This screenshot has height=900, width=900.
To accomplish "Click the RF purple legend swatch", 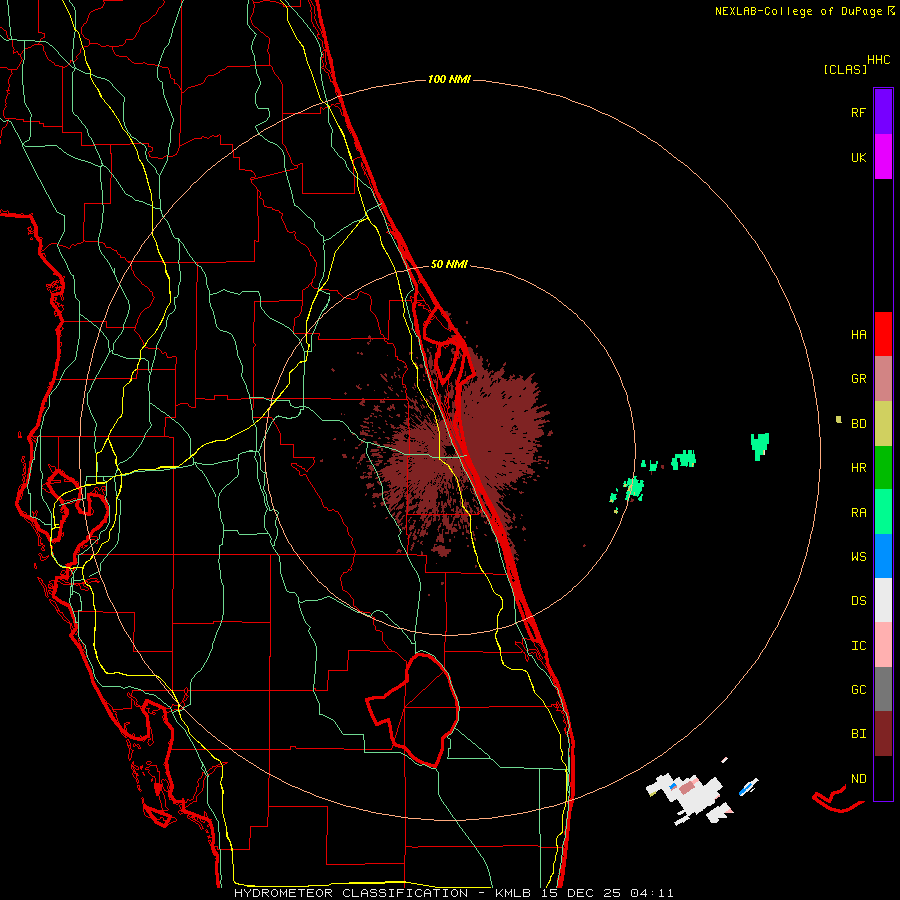I will coord(883,112).
